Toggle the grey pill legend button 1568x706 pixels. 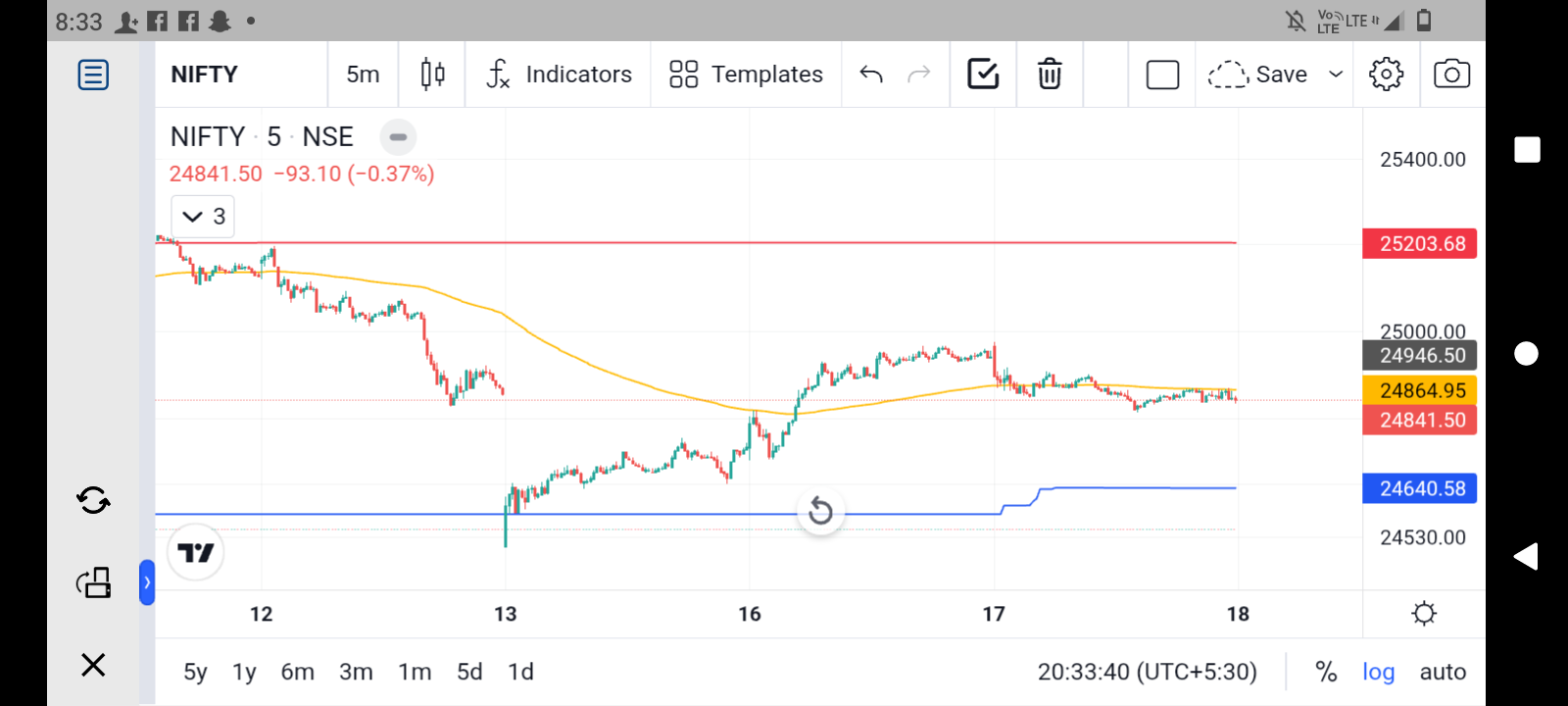pos(398,137)
